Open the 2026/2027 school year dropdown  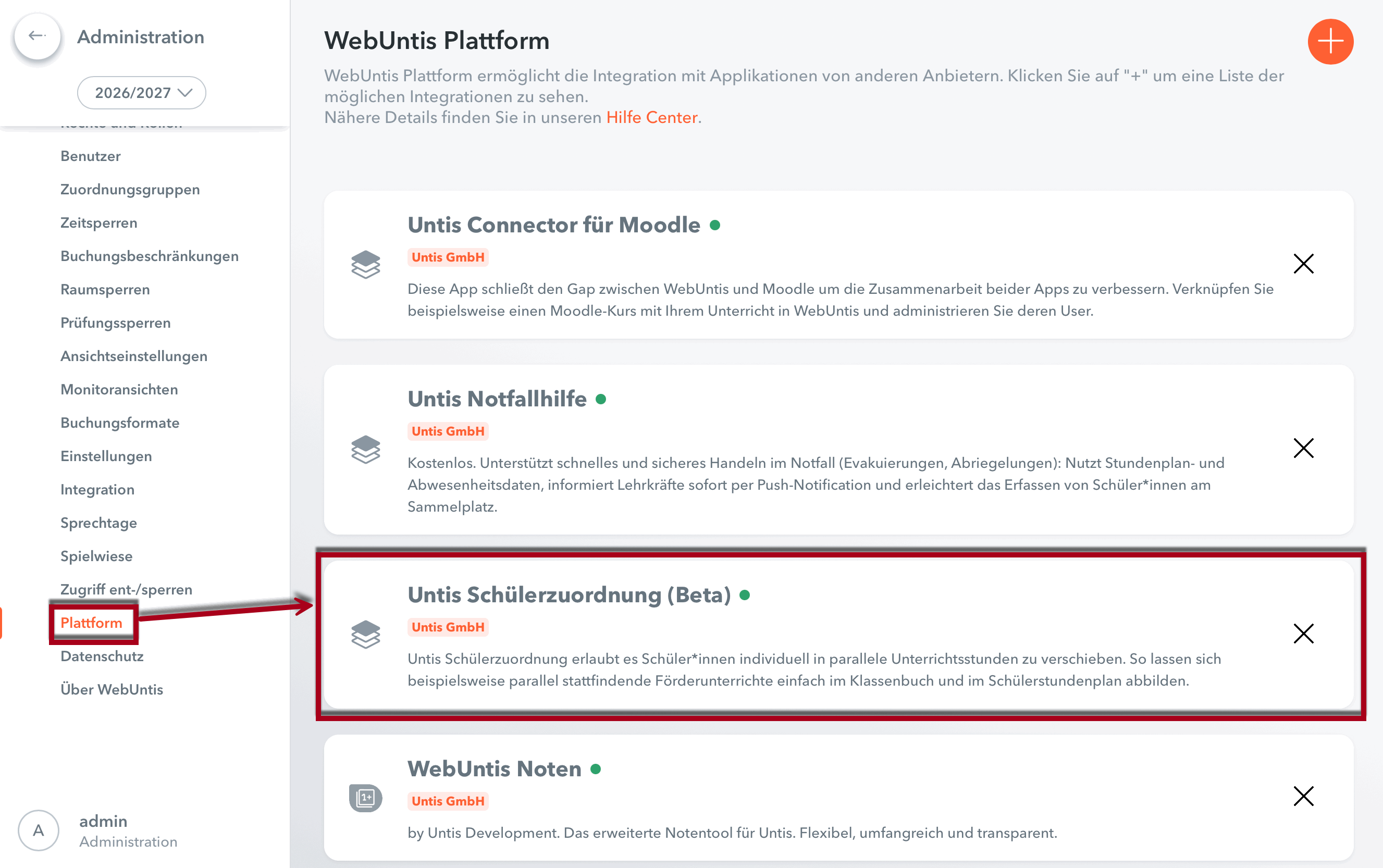tap(142, 92)
